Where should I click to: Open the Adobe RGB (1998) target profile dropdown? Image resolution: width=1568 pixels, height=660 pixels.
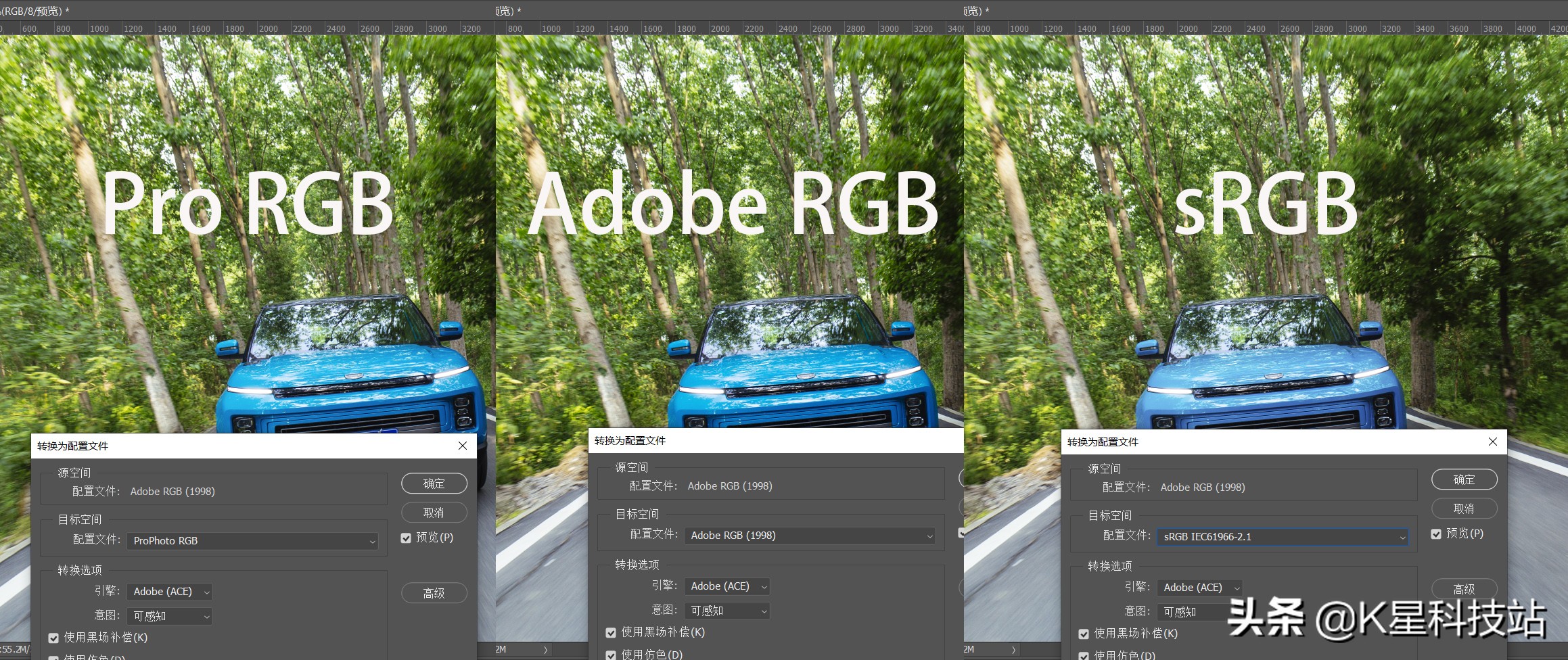click(x=810, y=536)
